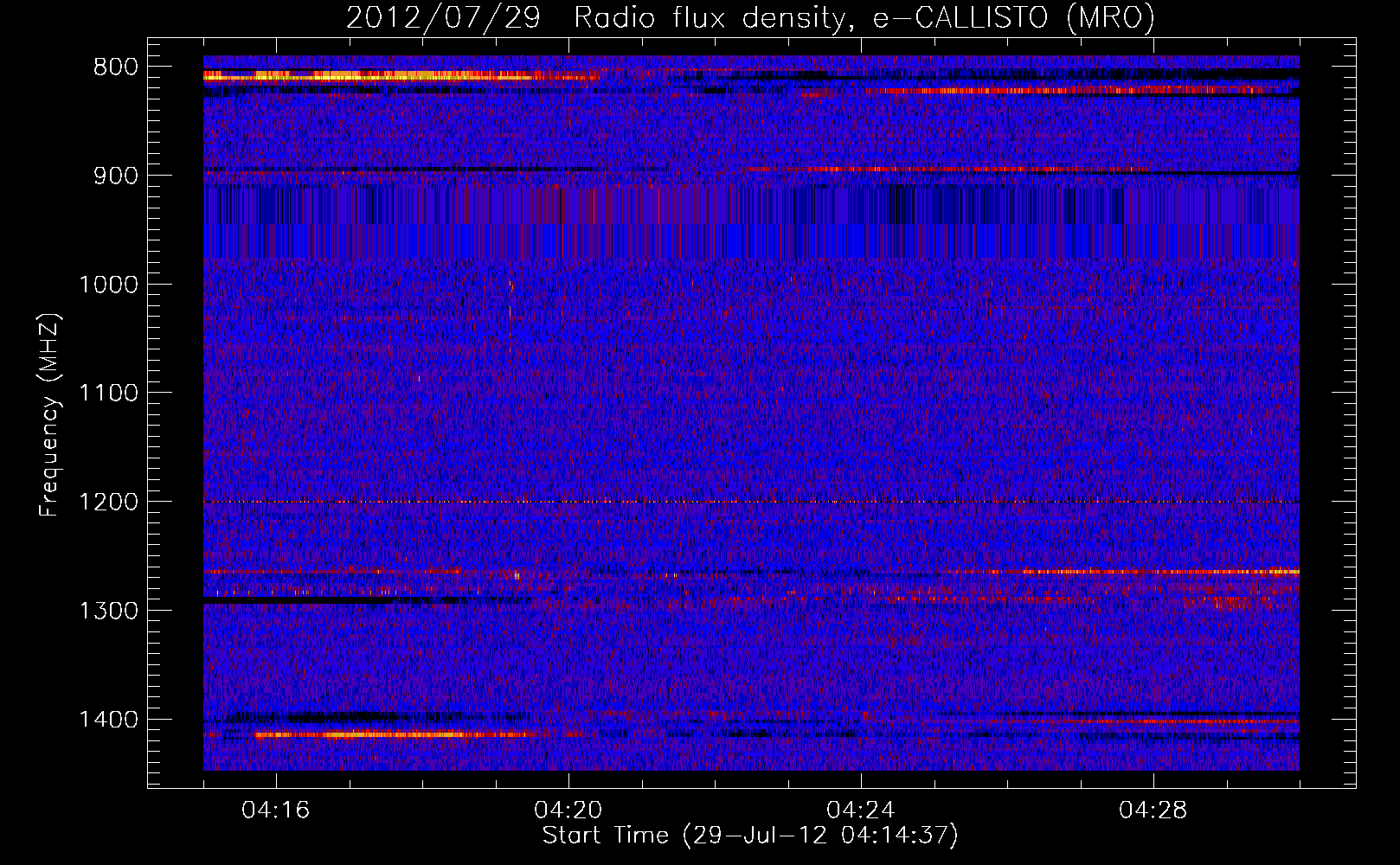The height and width of the screenshot is (865, 1400).
Task: Select the 900 frequency tick label
Action: tap(116, 176)
